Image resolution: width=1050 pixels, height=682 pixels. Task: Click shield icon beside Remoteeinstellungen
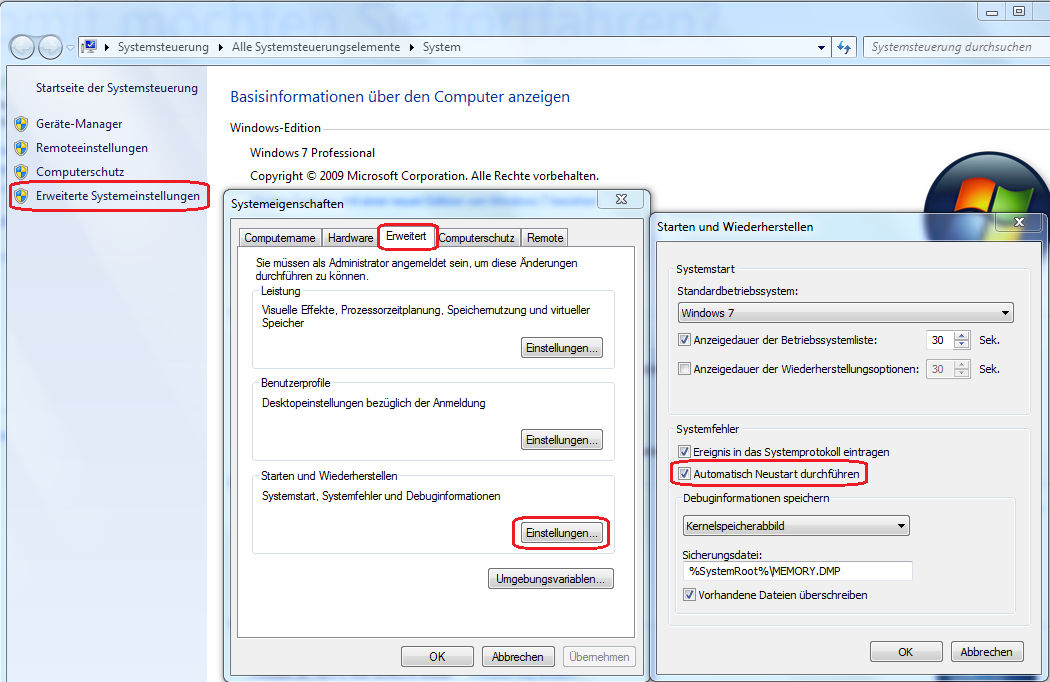21,148
